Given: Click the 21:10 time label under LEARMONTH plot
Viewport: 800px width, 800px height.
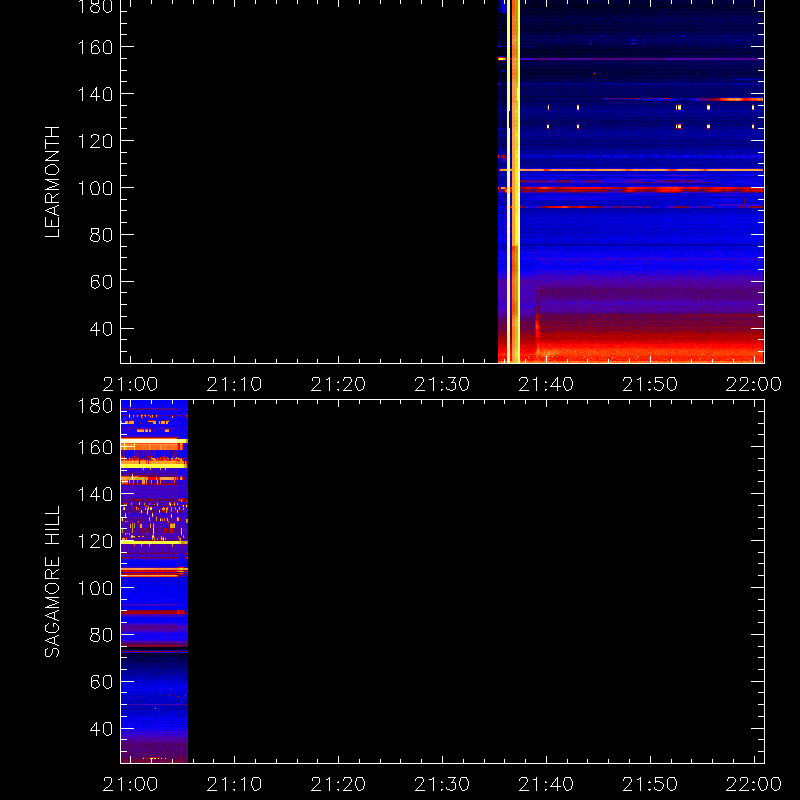Looking at the screenshot, I should (x=234, y=384).
